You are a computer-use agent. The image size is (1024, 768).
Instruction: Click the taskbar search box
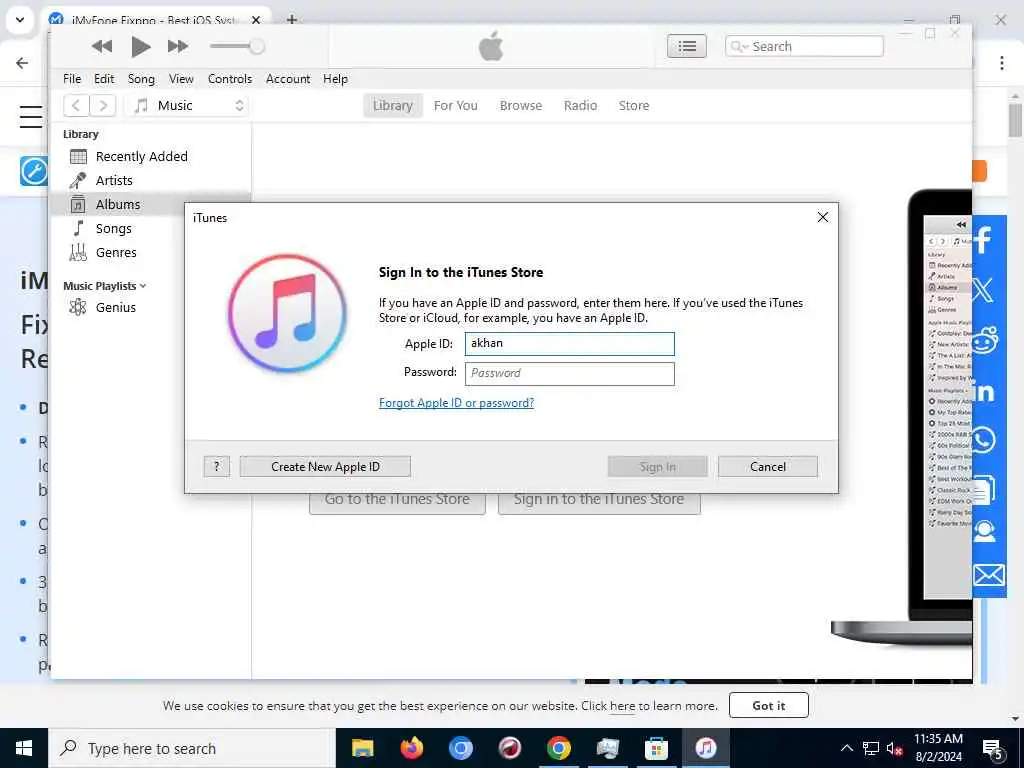click(x=192, y=748)
